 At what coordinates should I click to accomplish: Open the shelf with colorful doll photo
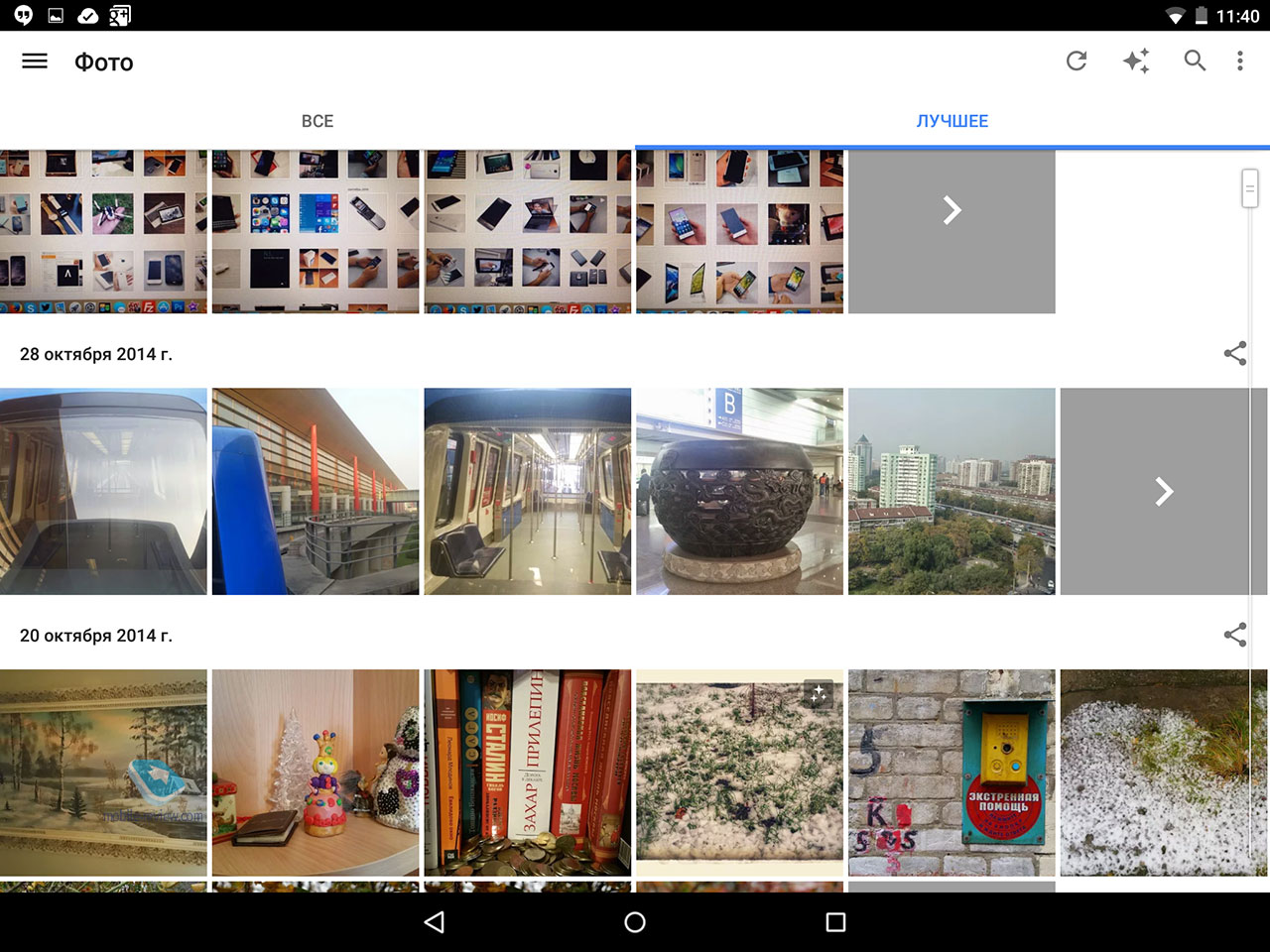(316, 773)
